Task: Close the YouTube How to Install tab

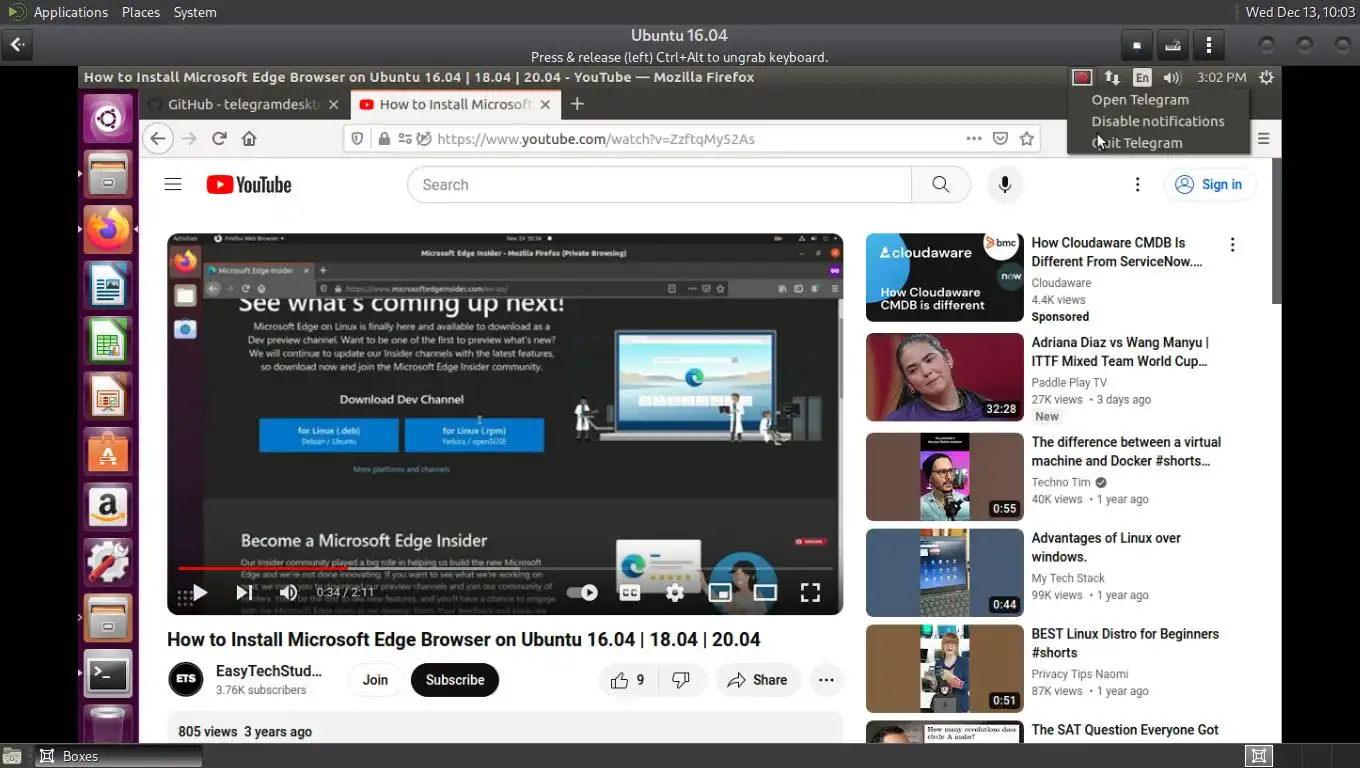Action: 545,104
